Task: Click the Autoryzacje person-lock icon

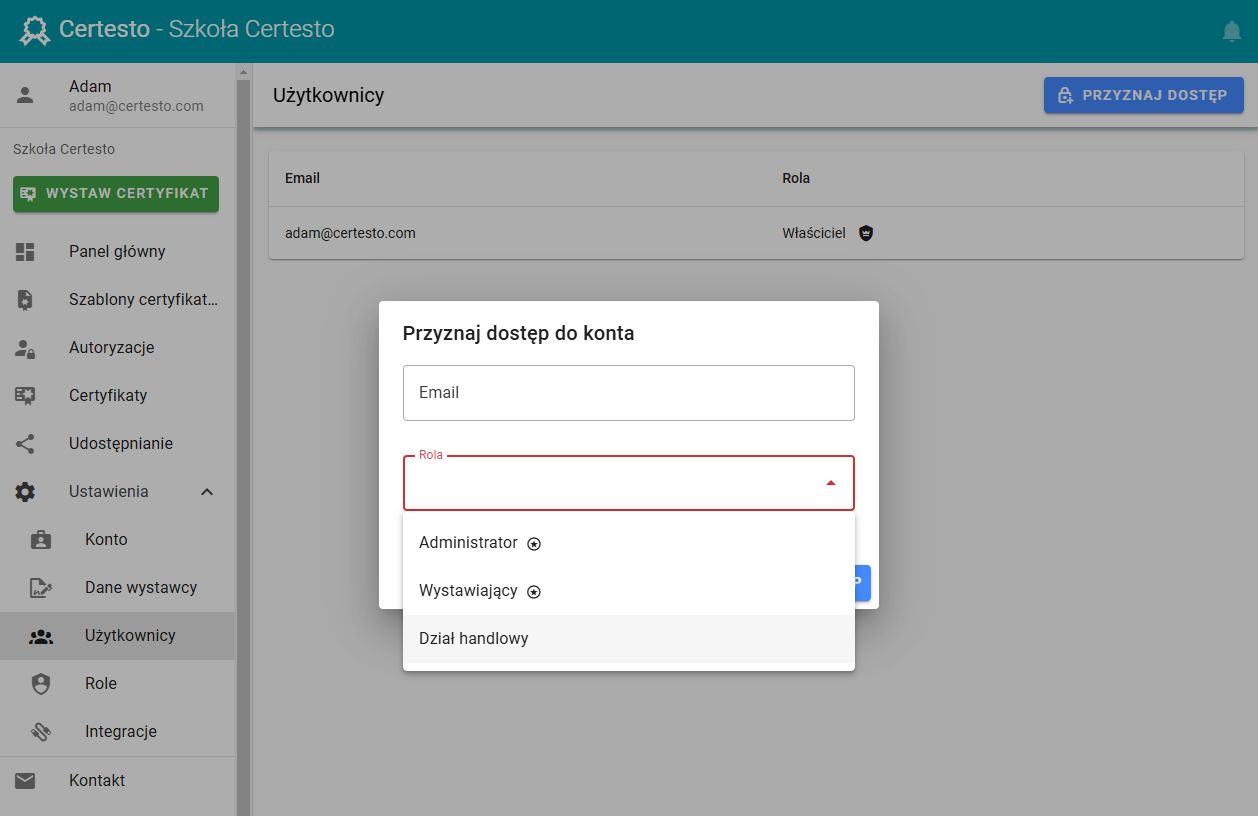Action: [25, 348]
